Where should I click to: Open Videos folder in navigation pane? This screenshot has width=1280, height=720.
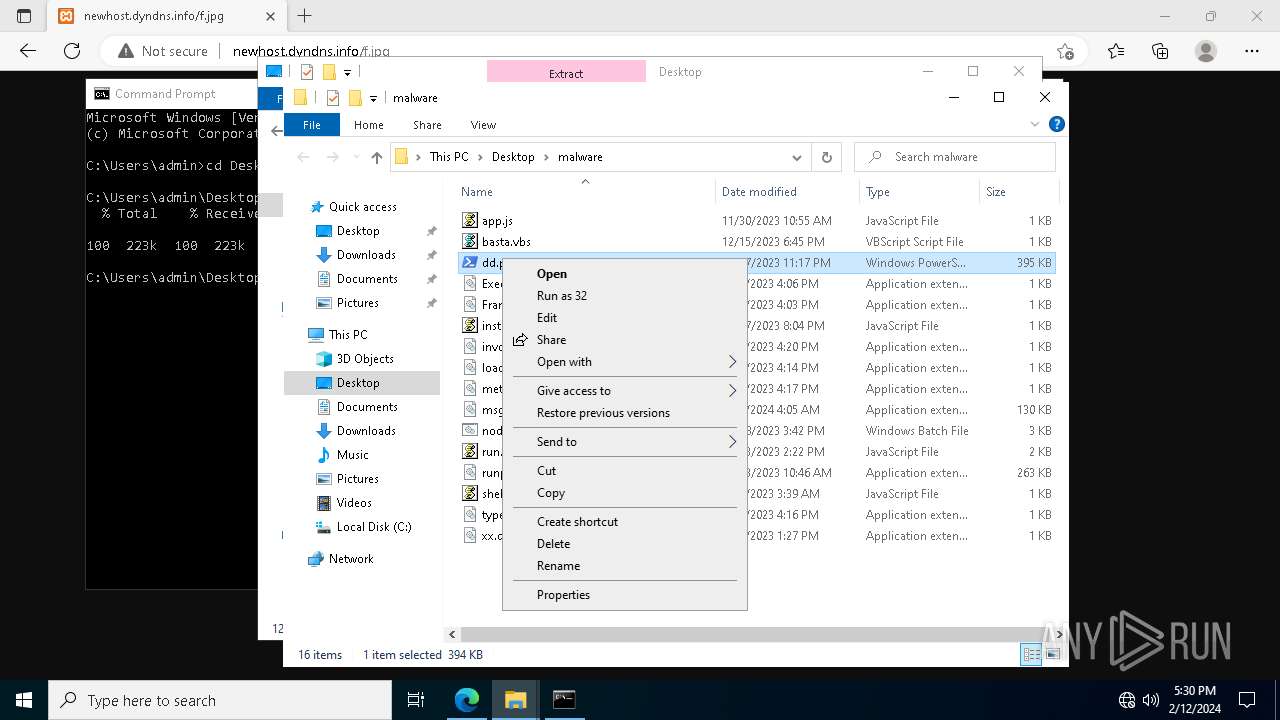pyautogui.click(x=354, y=503)
